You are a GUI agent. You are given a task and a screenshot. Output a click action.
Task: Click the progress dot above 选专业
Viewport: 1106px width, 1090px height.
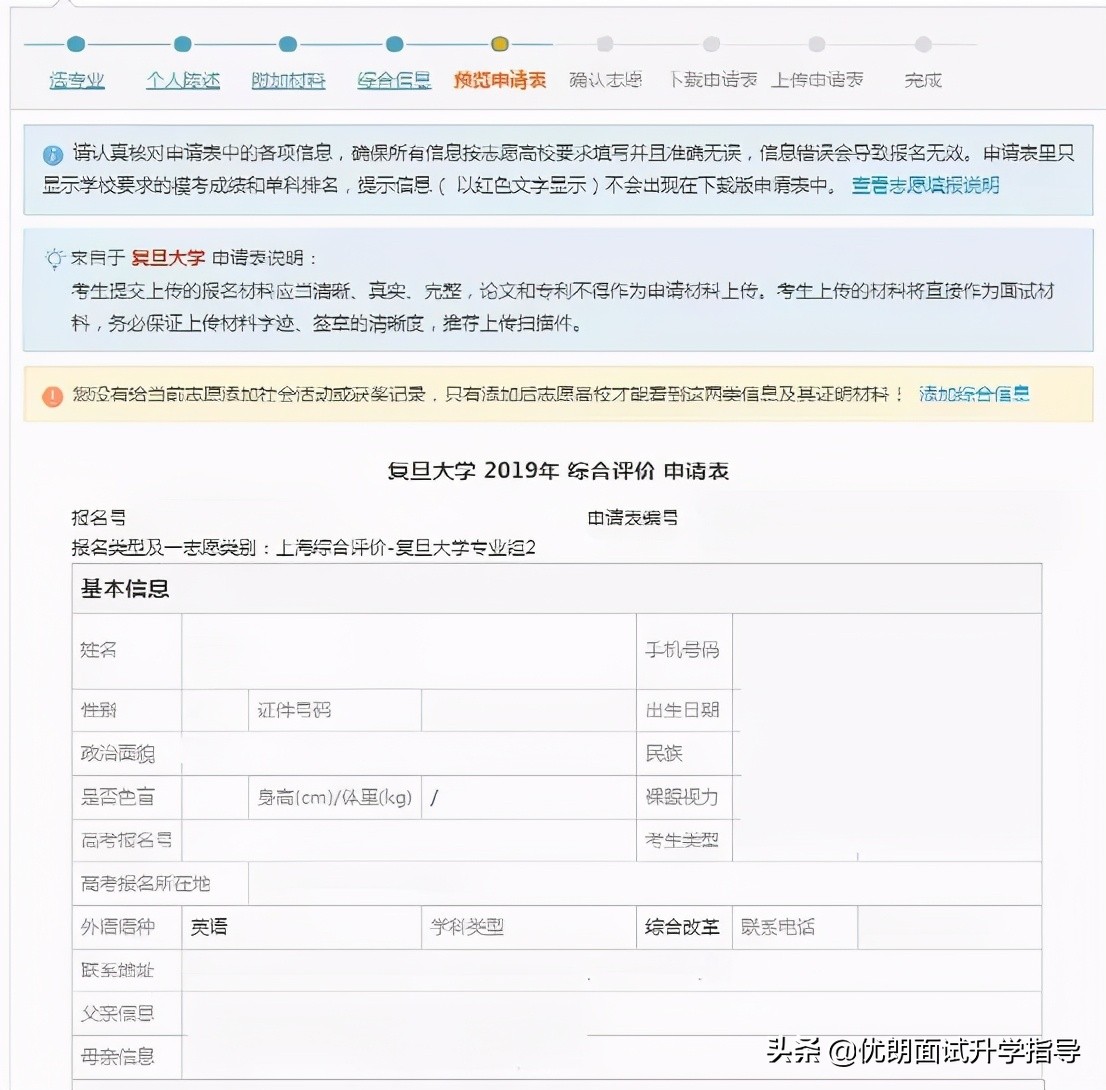pyautogui.click(x=76, y=44)
